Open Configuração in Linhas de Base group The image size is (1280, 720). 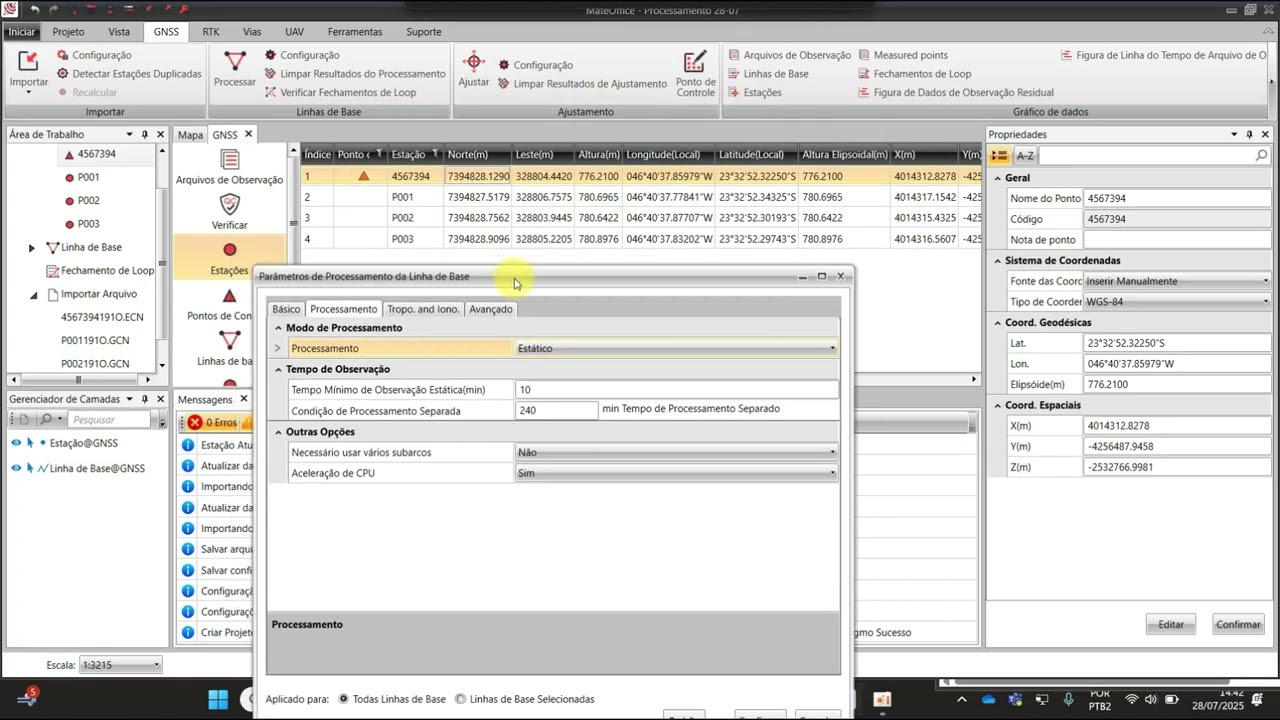point(302,55)
